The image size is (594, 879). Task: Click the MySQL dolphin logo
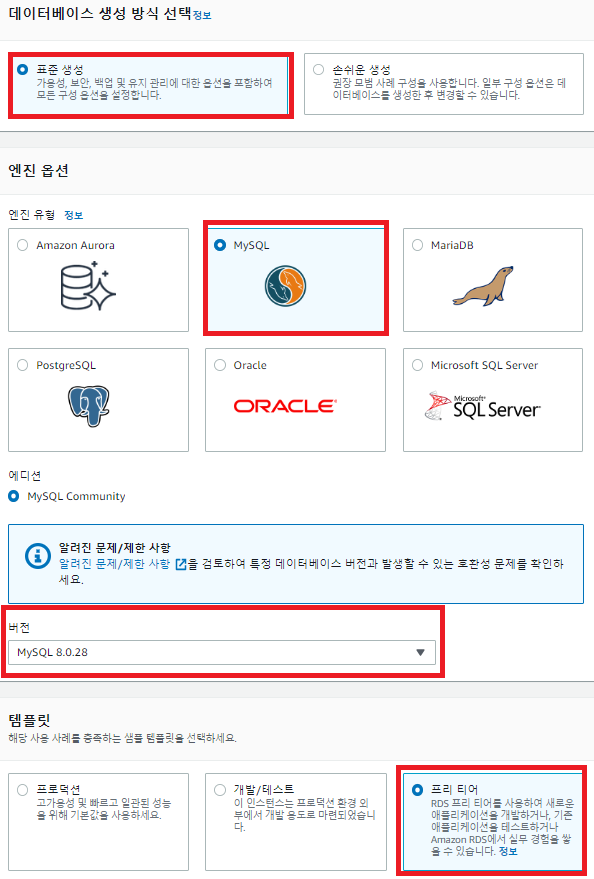[285, 286]
